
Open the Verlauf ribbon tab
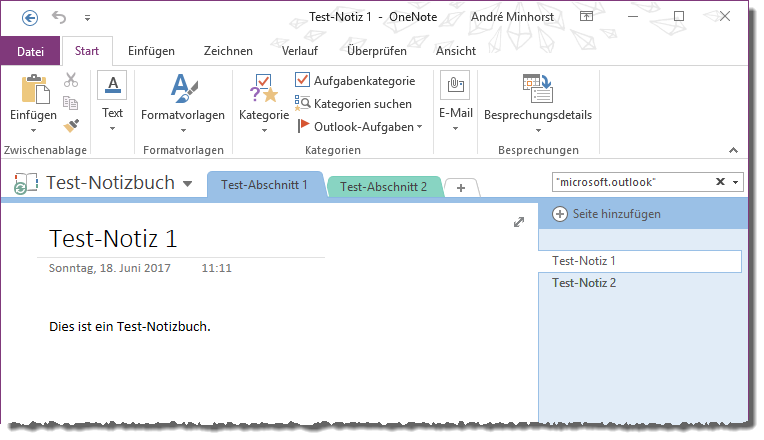tap(300, 51)
